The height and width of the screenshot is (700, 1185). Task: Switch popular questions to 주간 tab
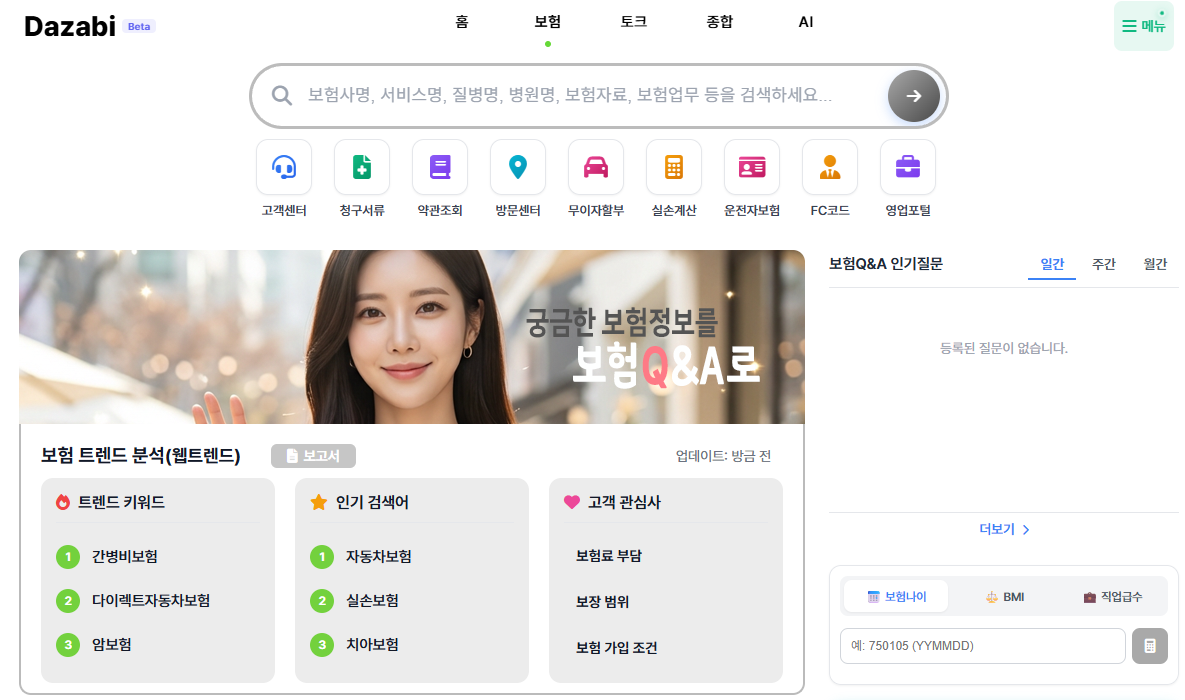coord(1104,264)
